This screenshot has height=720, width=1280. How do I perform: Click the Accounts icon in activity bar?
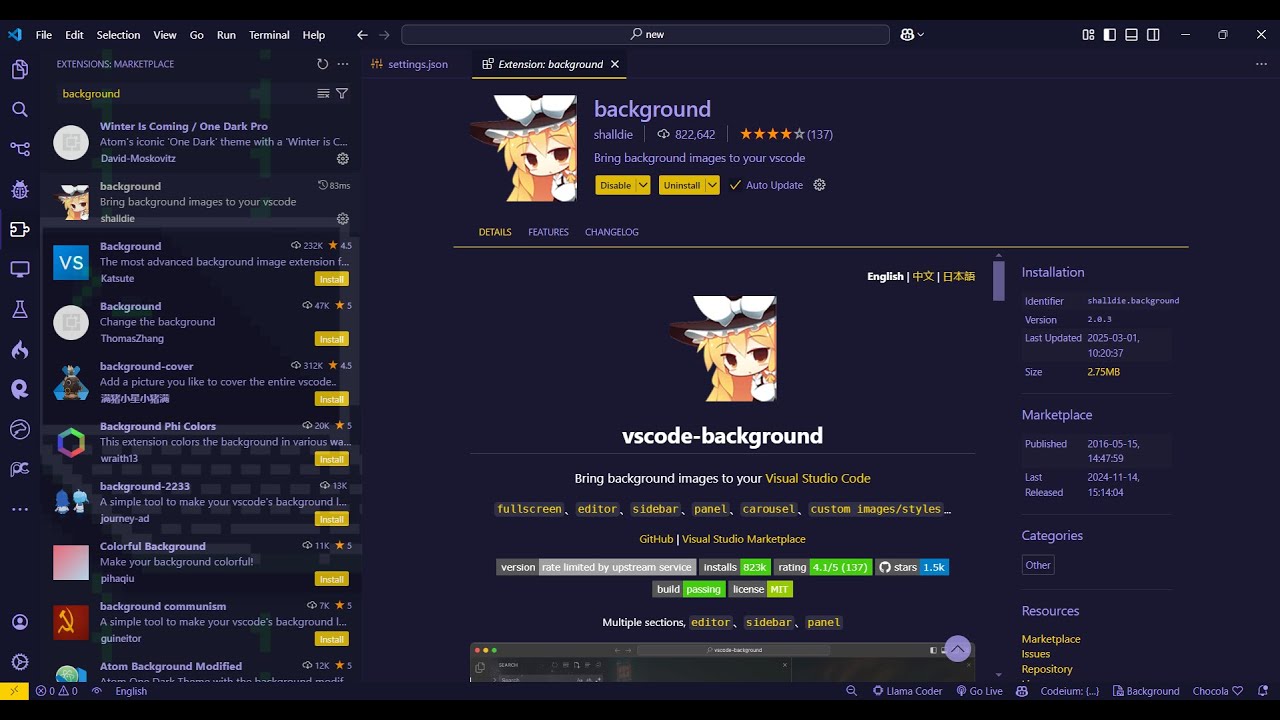tap(19, 622)
